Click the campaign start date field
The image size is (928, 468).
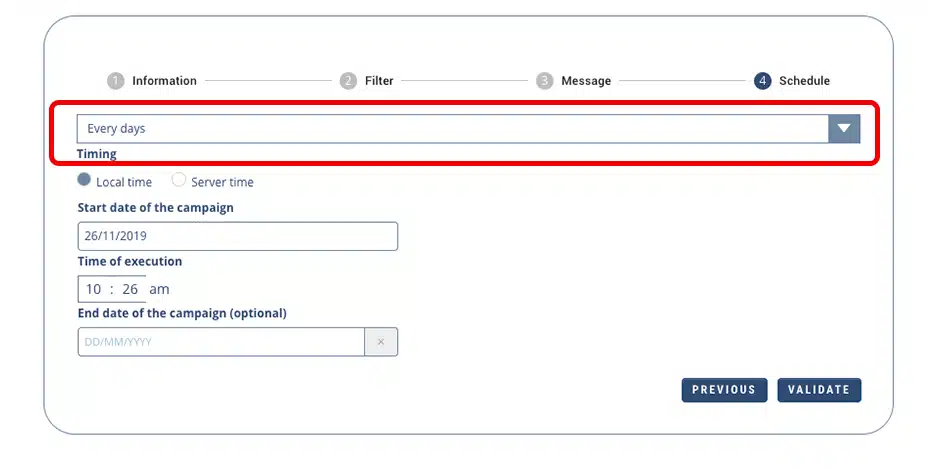(x=237, y=237)
